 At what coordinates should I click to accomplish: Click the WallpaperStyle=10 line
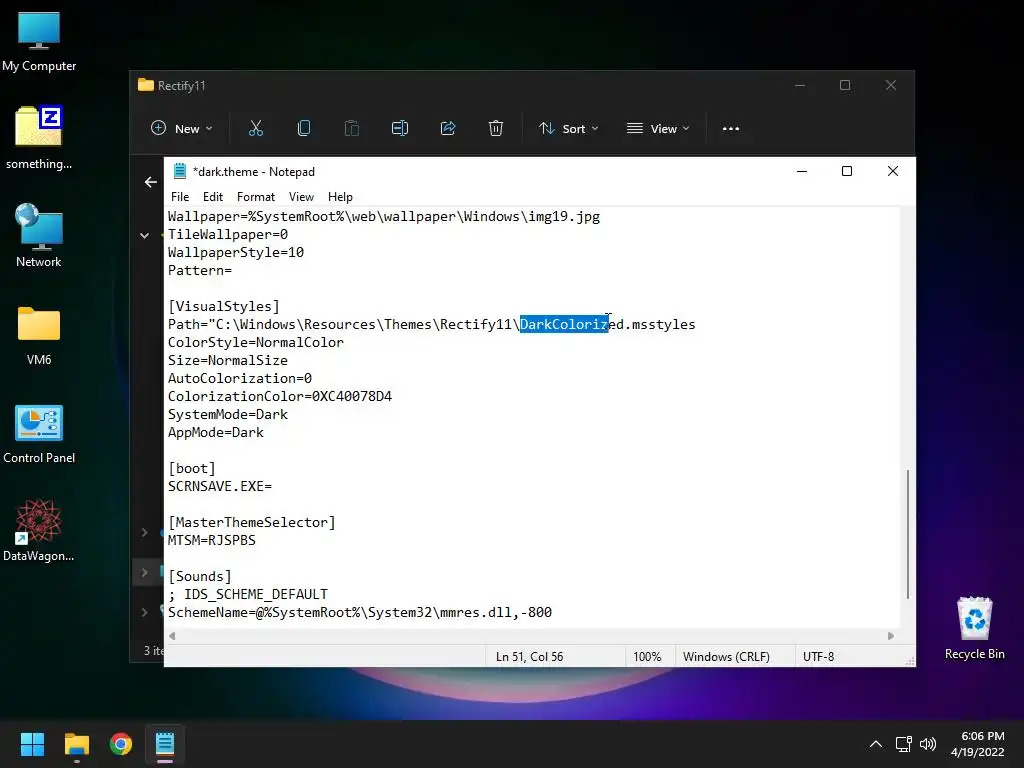236,252
